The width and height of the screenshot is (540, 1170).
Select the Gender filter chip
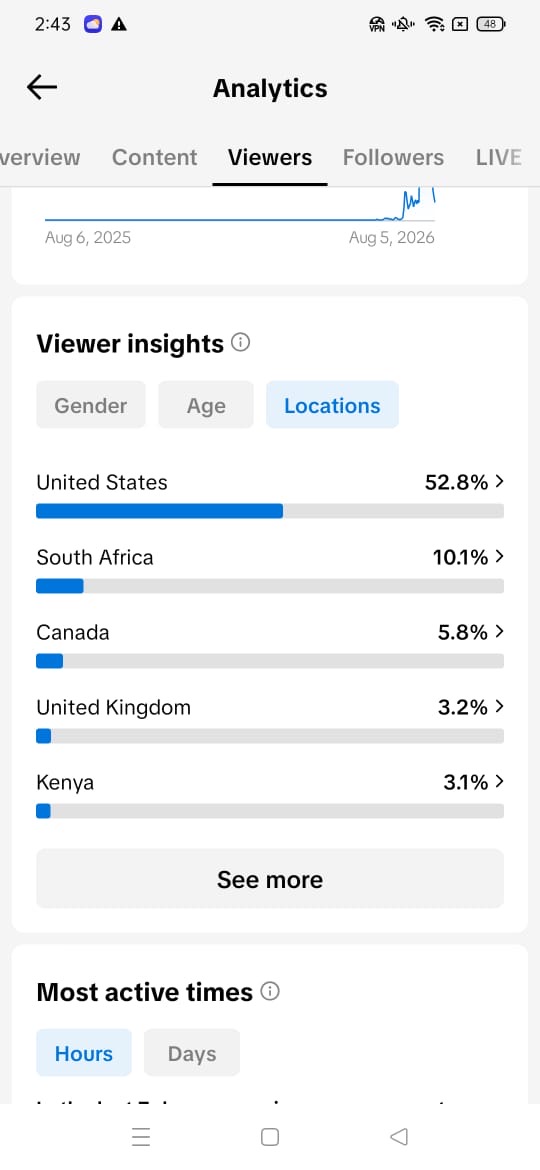[x=91, y=405]
